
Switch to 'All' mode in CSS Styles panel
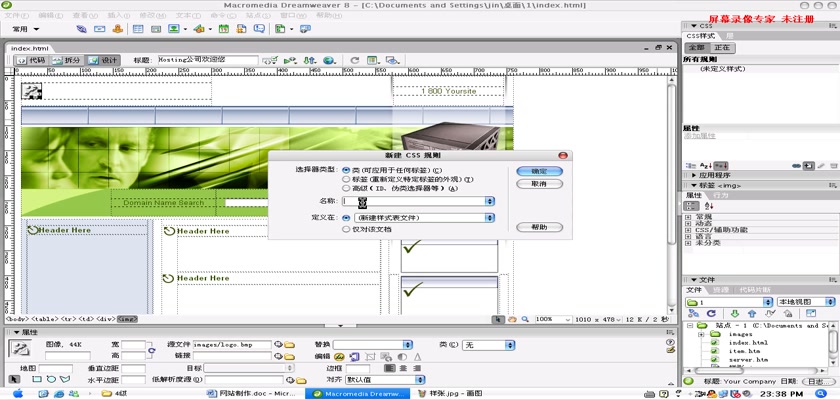coord(696,48)
